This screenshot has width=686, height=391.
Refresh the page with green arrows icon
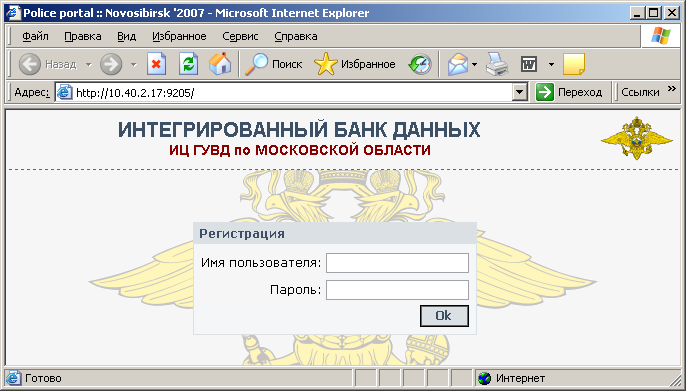(x=189, y=64)
